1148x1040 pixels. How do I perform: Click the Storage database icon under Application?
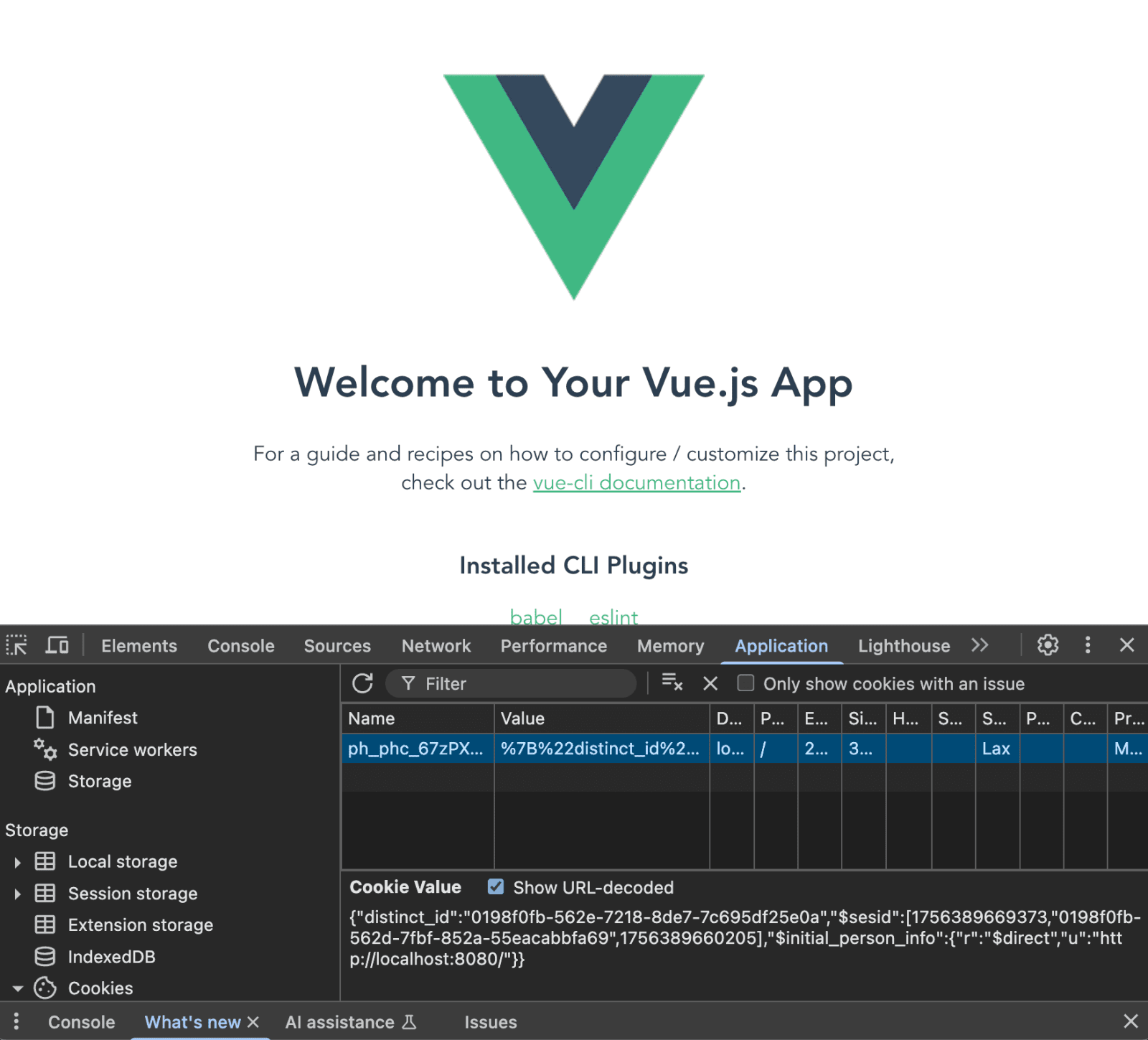click(45, 781)
